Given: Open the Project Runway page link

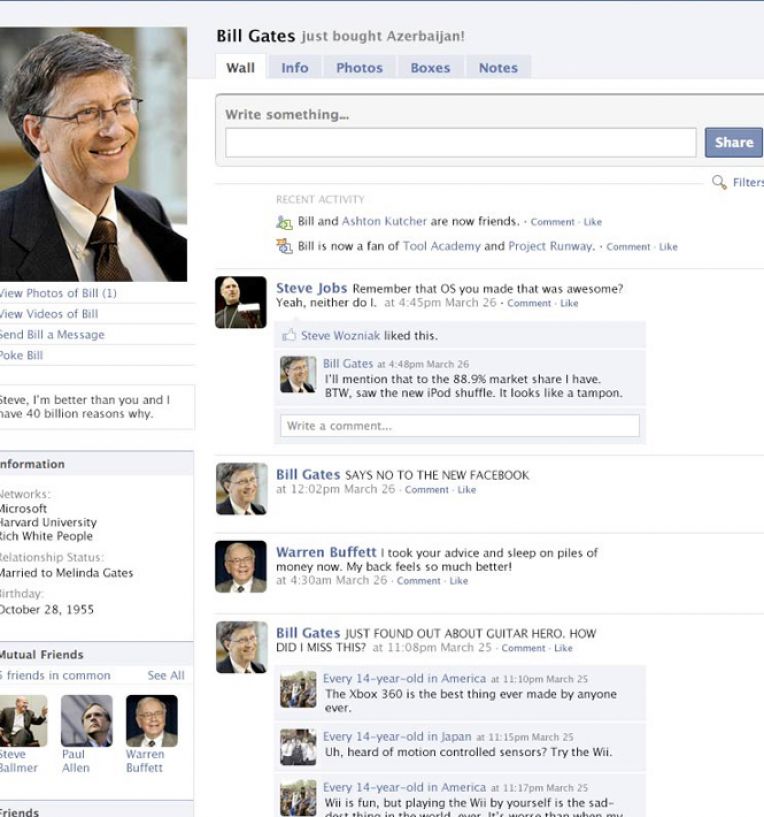Looking at the screenshot, I should click(551, 246).
